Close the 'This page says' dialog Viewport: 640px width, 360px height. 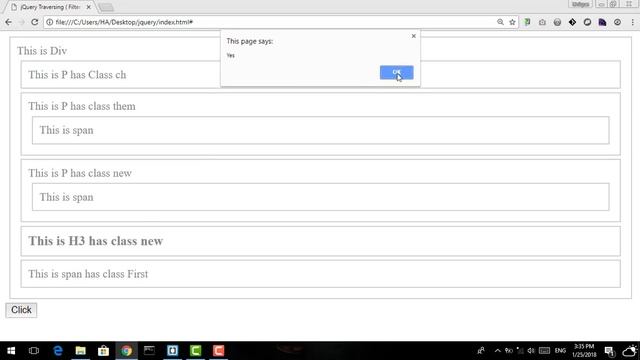413,36
